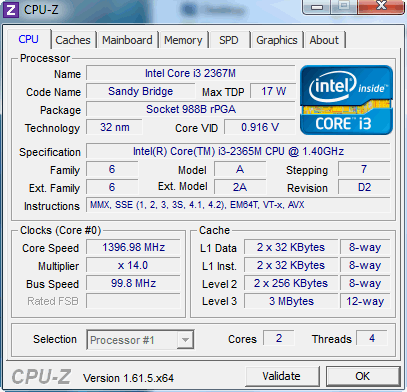
Task: Click the Specification field i3-2365M CPU @ 1.40GHz
Action: pyautogui.click(x=238, y=151)
